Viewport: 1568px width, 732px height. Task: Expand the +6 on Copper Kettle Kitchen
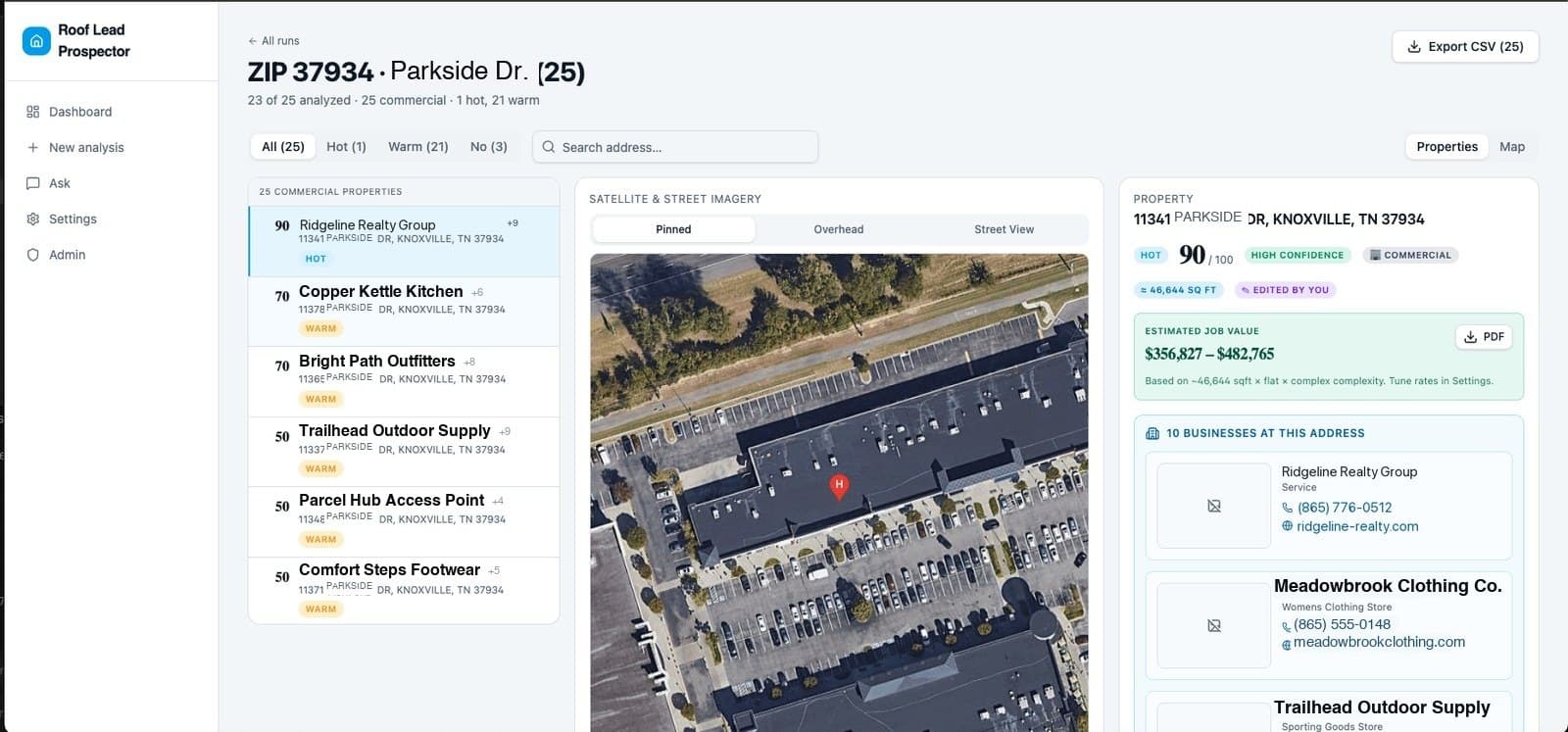477,292
